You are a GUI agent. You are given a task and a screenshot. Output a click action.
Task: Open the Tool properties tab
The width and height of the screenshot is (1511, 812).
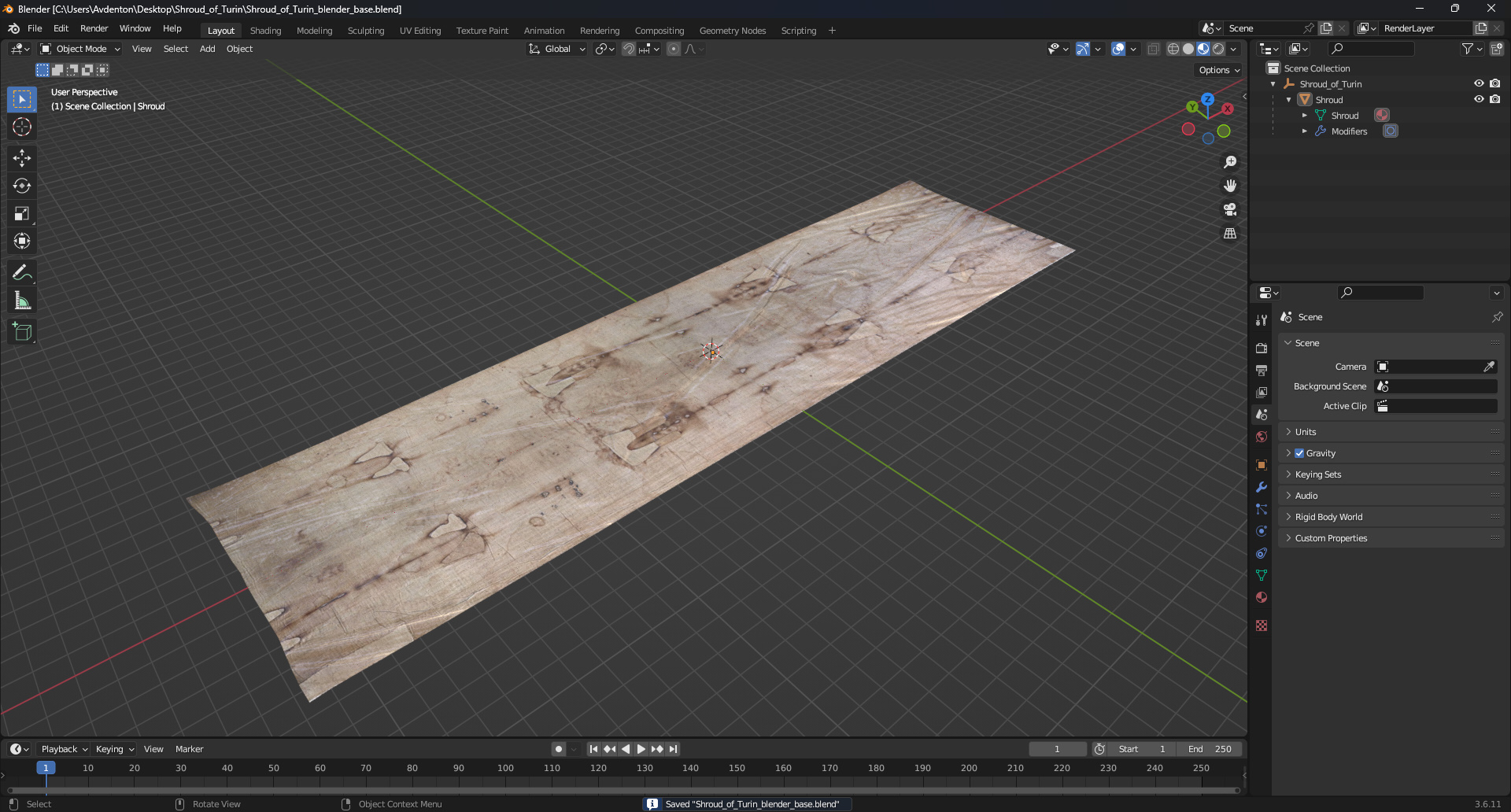coord(1262,320)
